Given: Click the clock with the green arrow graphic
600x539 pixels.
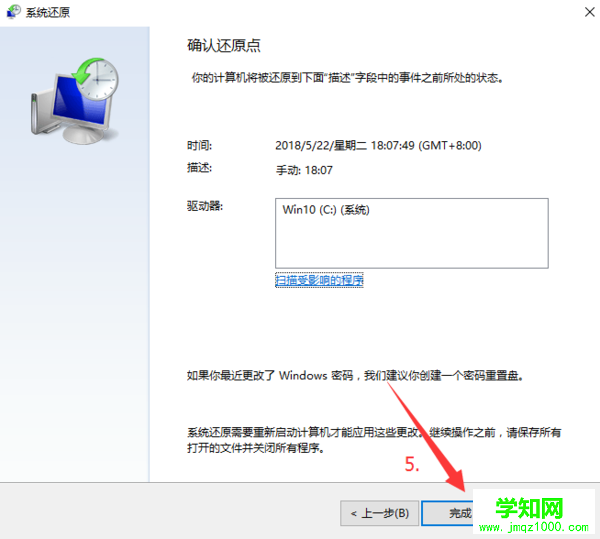Looking at the screenshot, I should pos(96,78).
